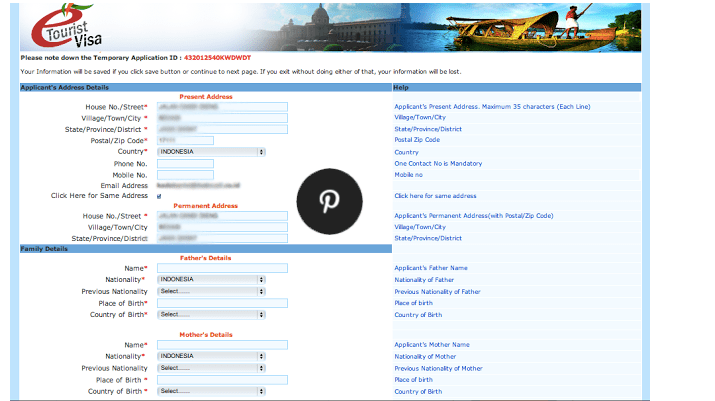The width and height of the screenshot is (715, 401).
Task: Click the father's Place of Birth field
Action: (221, 303)
